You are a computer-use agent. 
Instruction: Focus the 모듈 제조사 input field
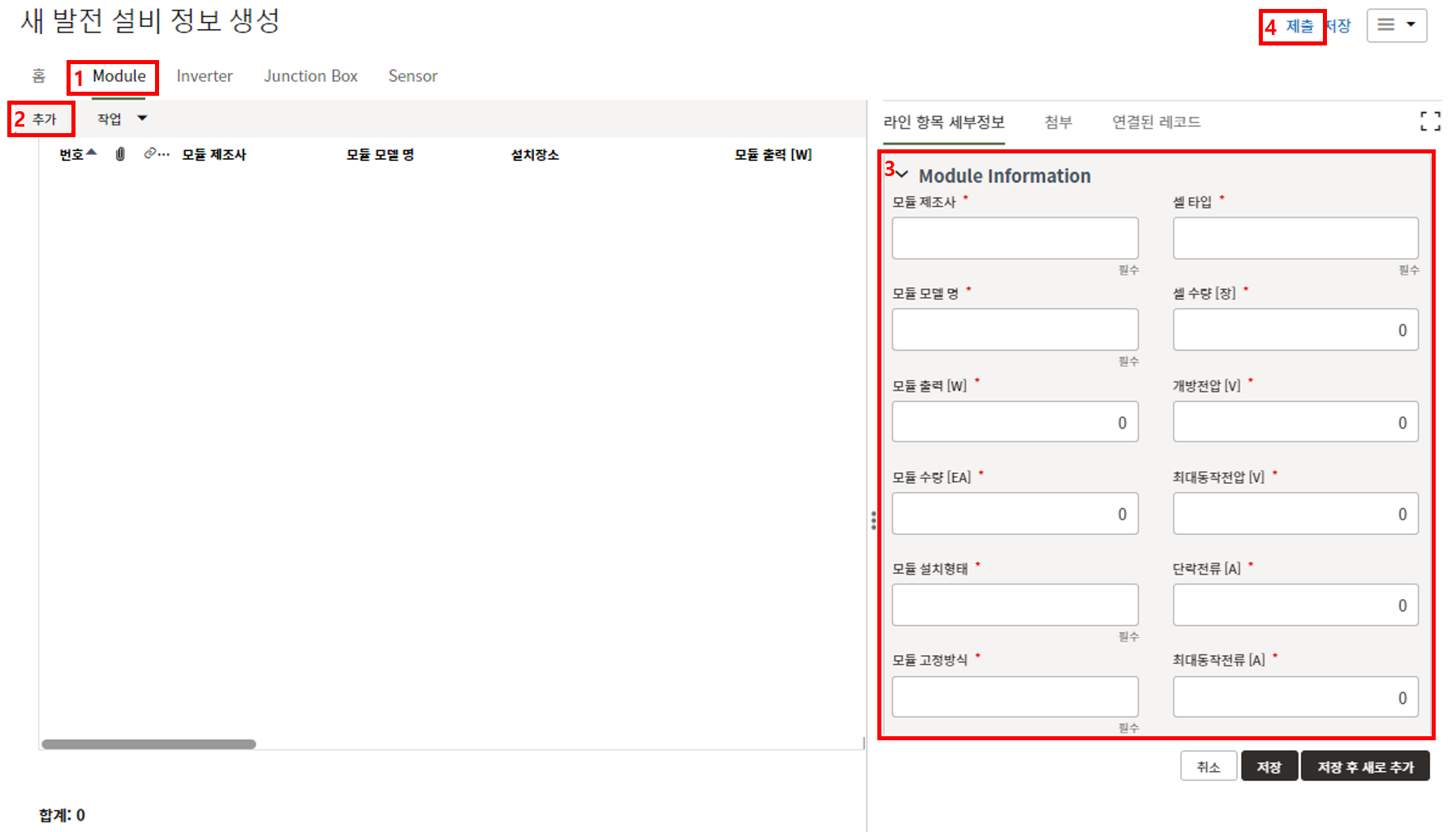click(x=1014, y=238)
